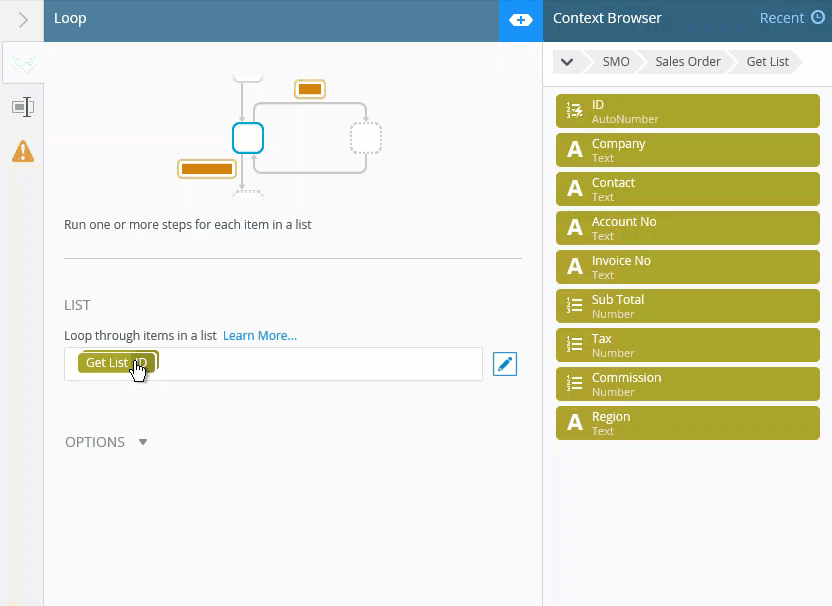Open the Loop tab icon in sidebar
The width and height of the screenshot is (832, 606).
(23, 63)
